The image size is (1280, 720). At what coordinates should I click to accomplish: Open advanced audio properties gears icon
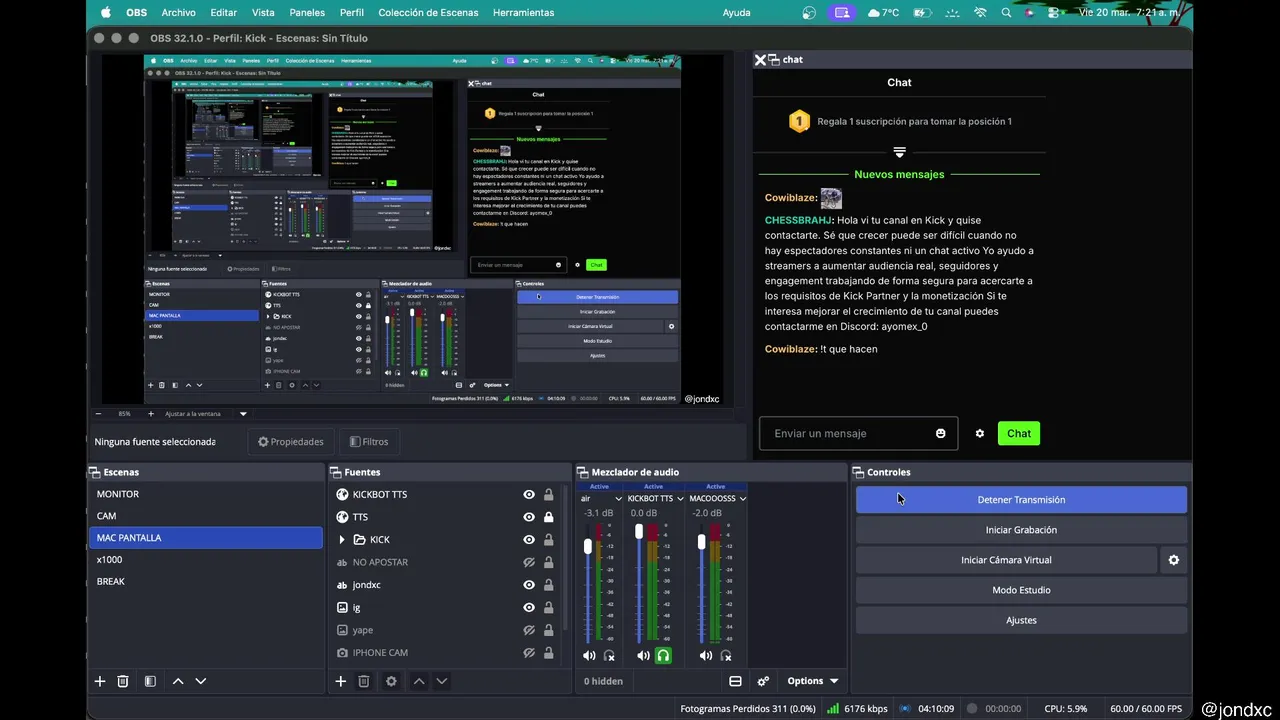click(x=763, y=681)
